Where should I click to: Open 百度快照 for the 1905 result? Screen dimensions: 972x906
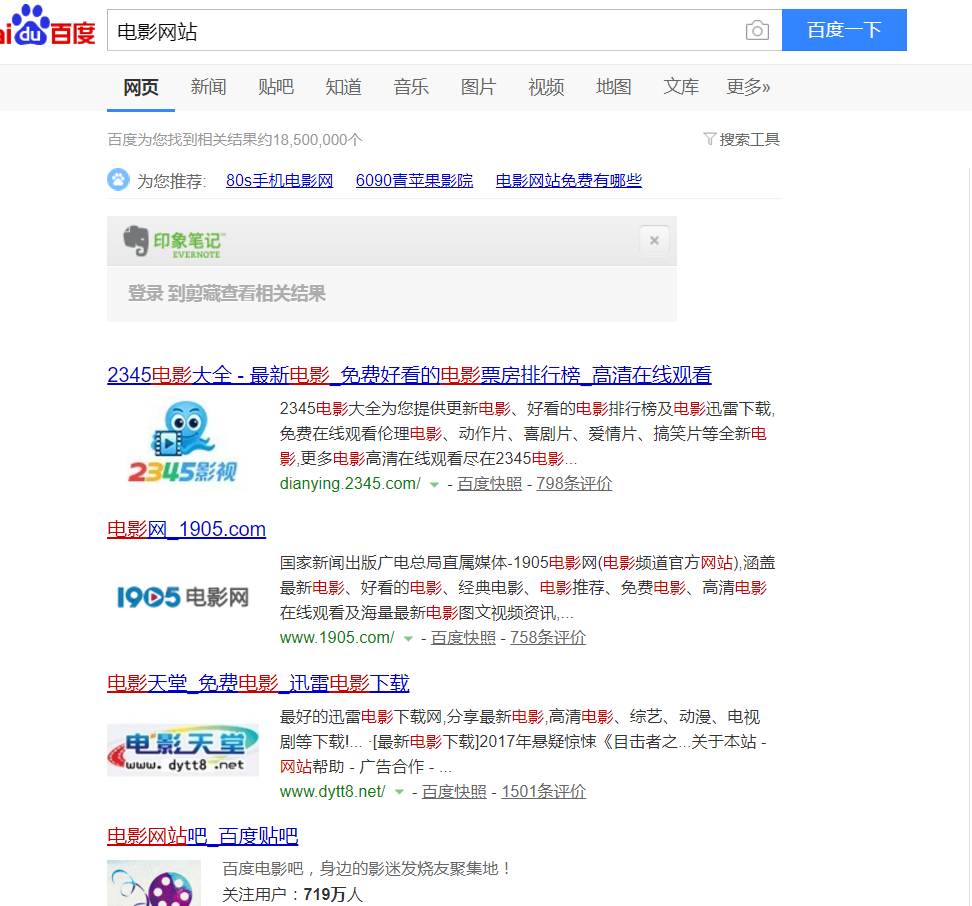(463, 637)
